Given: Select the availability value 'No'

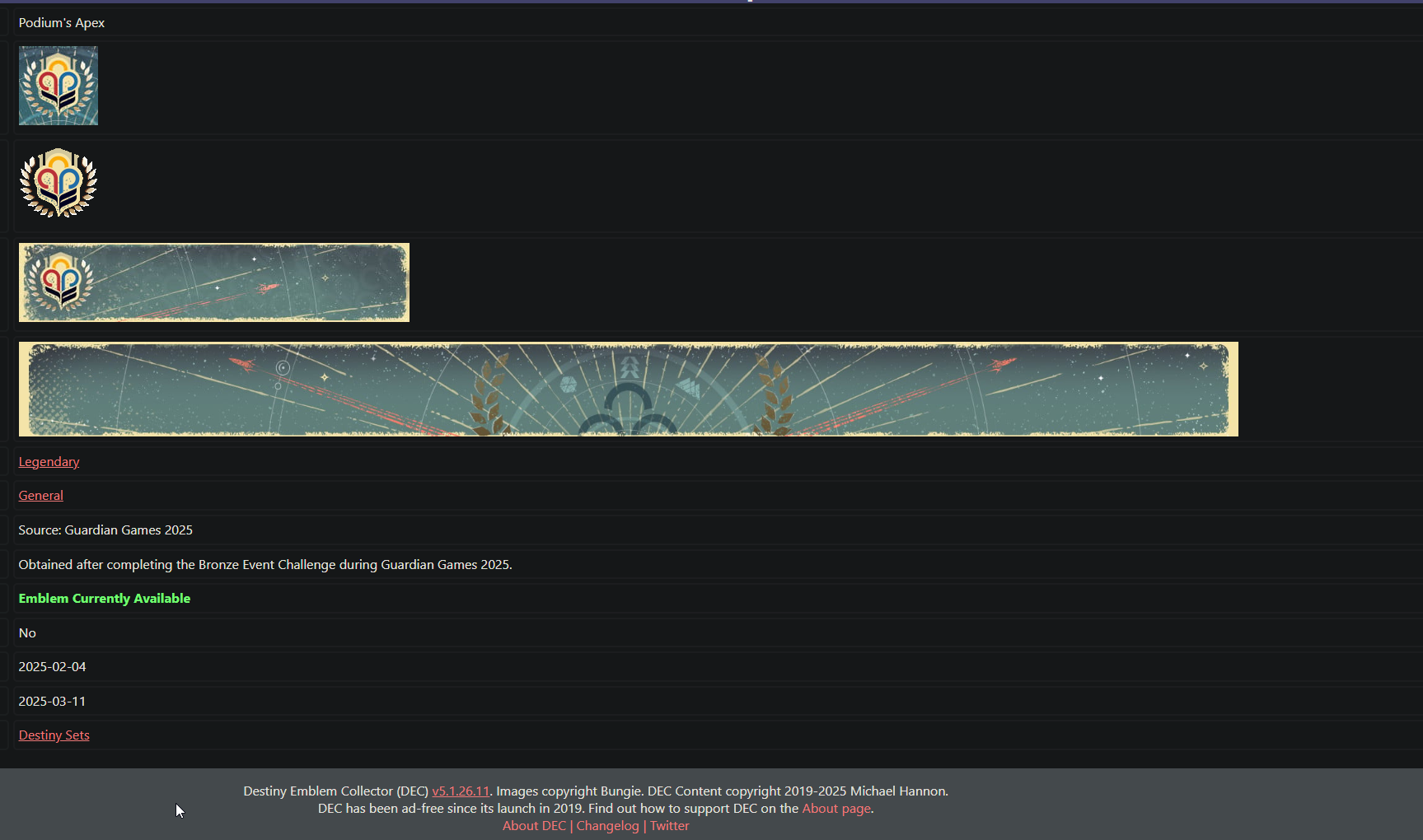Looking at the screenshot, I should [x=27, y=633].
